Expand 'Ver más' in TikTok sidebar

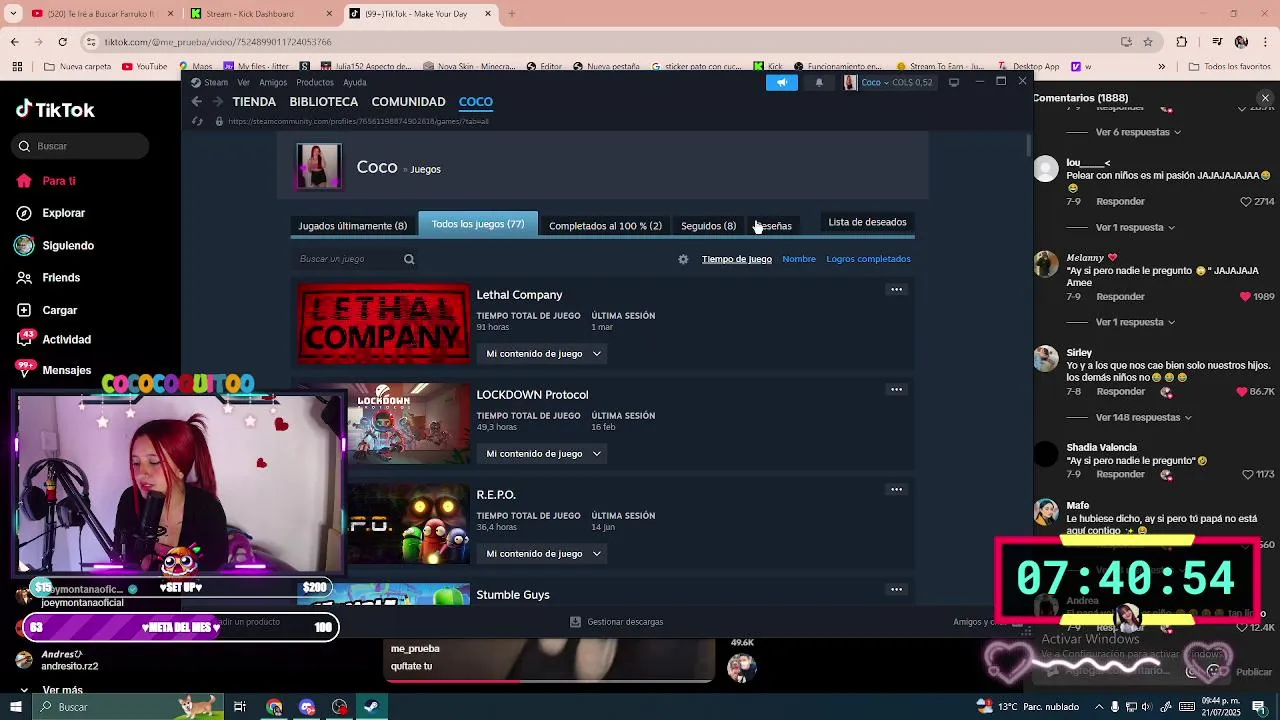coord(62,690)
